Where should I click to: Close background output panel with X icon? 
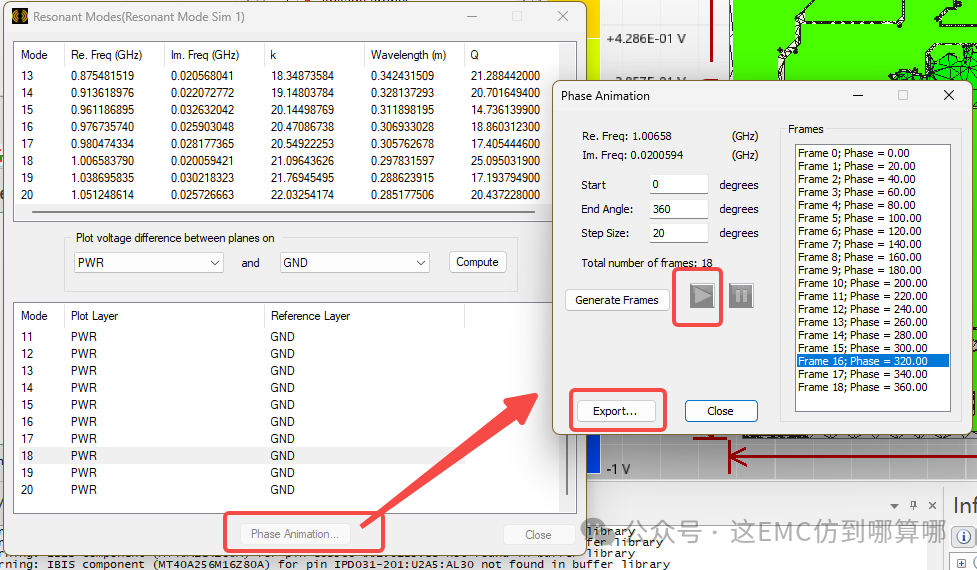click(x=933, y=505)
